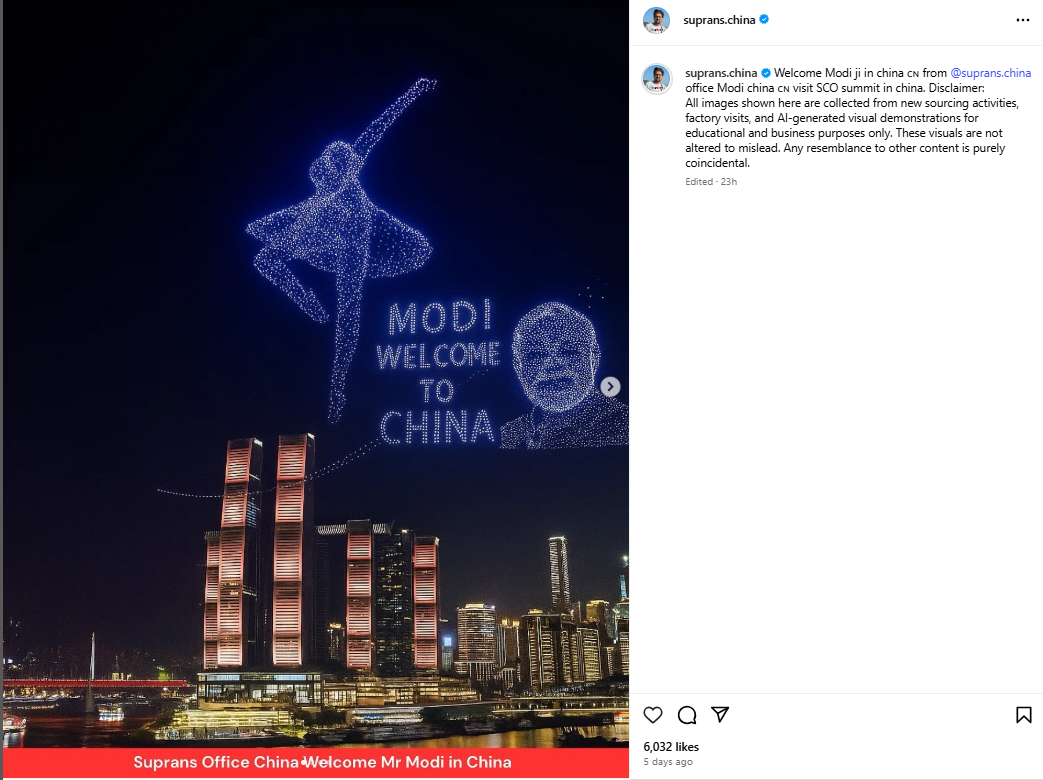The height and width of the screenshot is (780, 1043).
Task: Like the post using the heart icon
Action: click(653, 715)
